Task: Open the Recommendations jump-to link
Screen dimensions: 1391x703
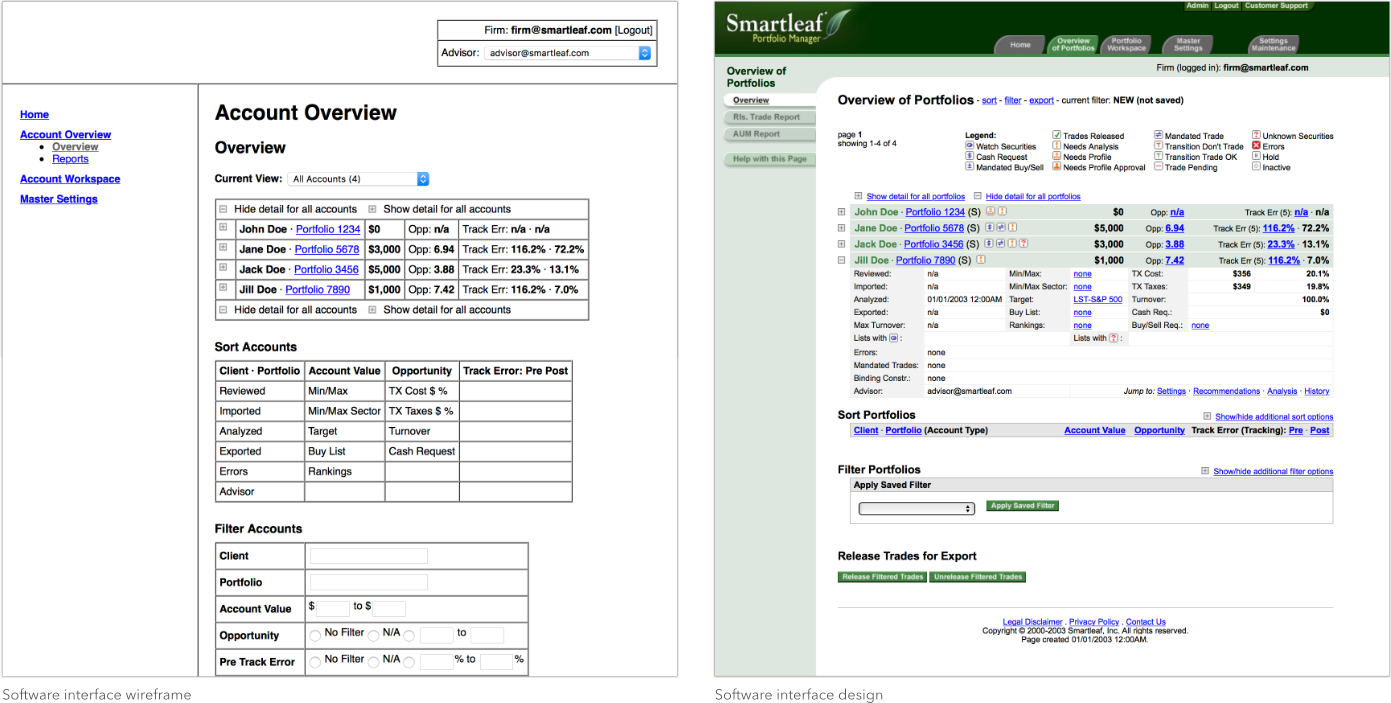Action: pyautogui.click(x=1227, y=391)
